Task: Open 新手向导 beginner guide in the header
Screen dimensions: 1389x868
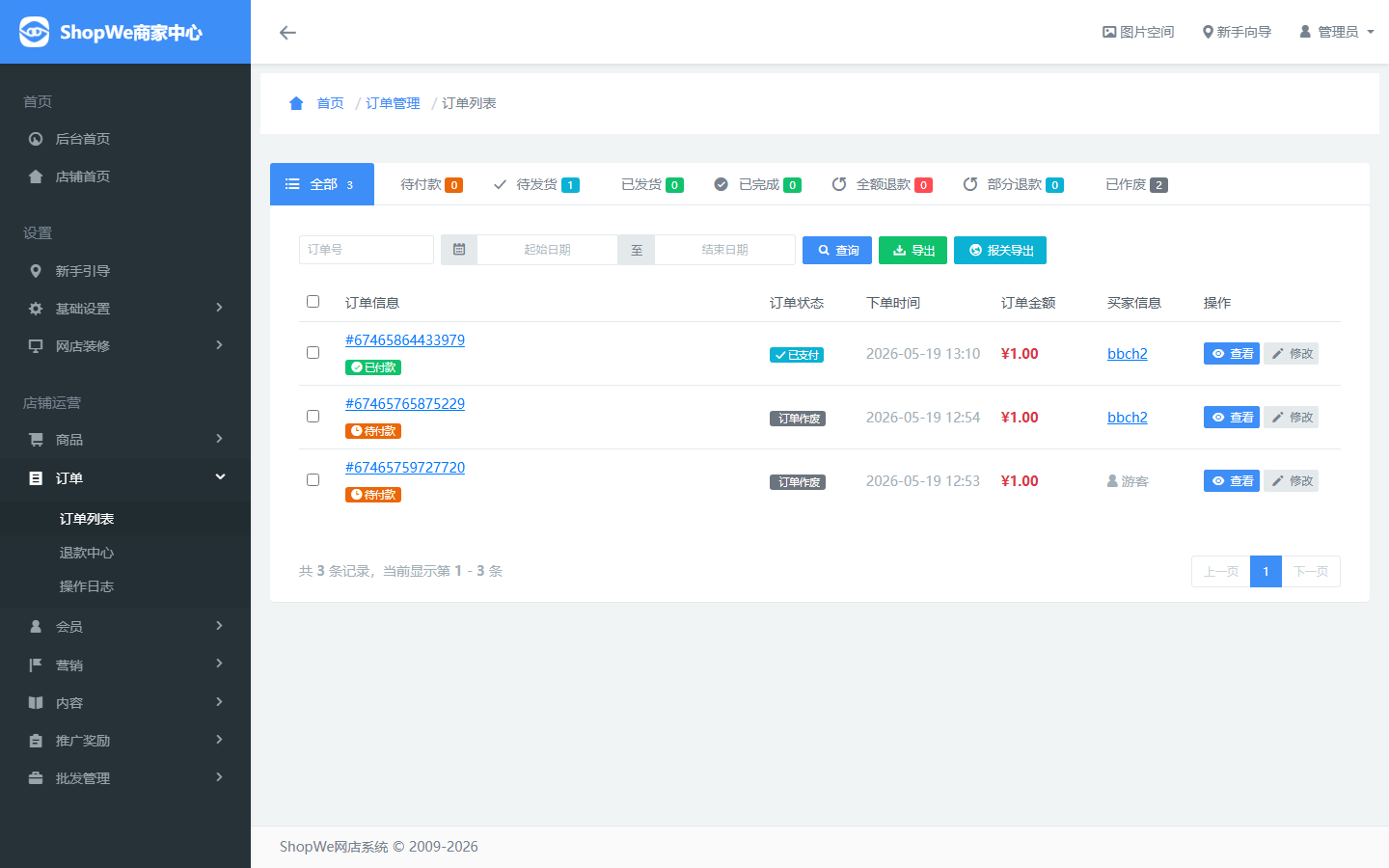Action: [x=1237, y=32]
